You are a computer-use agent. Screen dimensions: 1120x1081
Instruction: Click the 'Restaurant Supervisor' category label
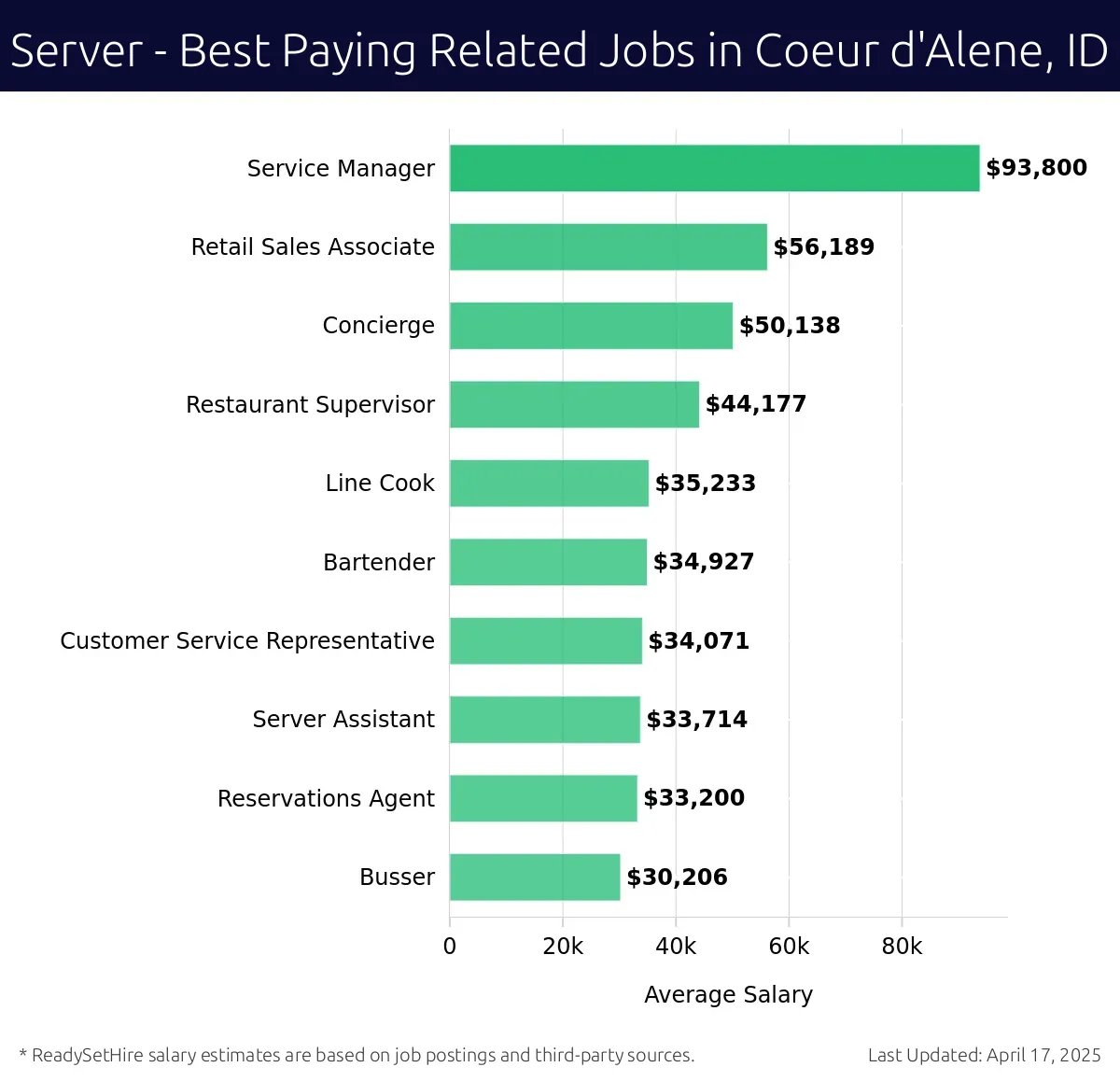(310, 405)
